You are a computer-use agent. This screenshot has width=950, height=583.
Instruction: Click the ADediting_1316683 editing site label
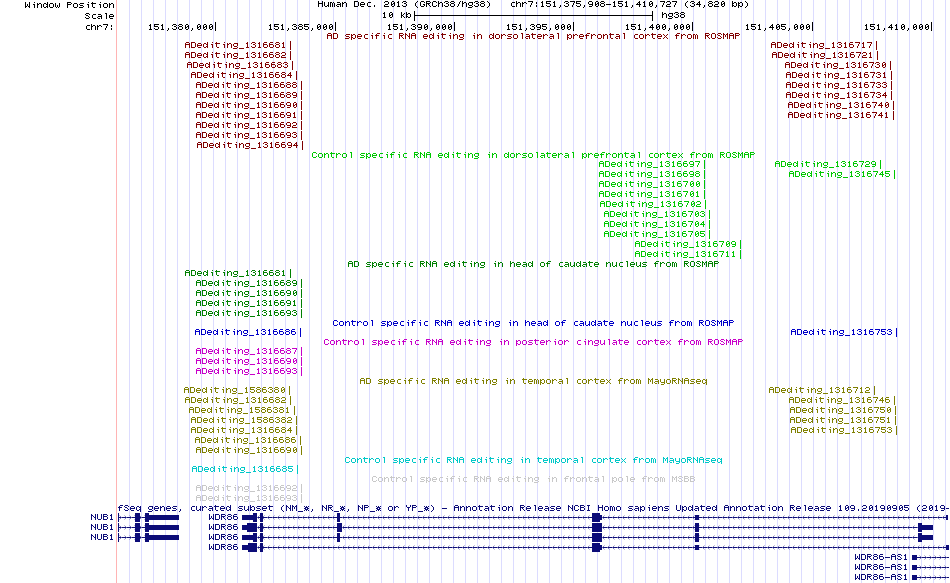click(238, 65)
